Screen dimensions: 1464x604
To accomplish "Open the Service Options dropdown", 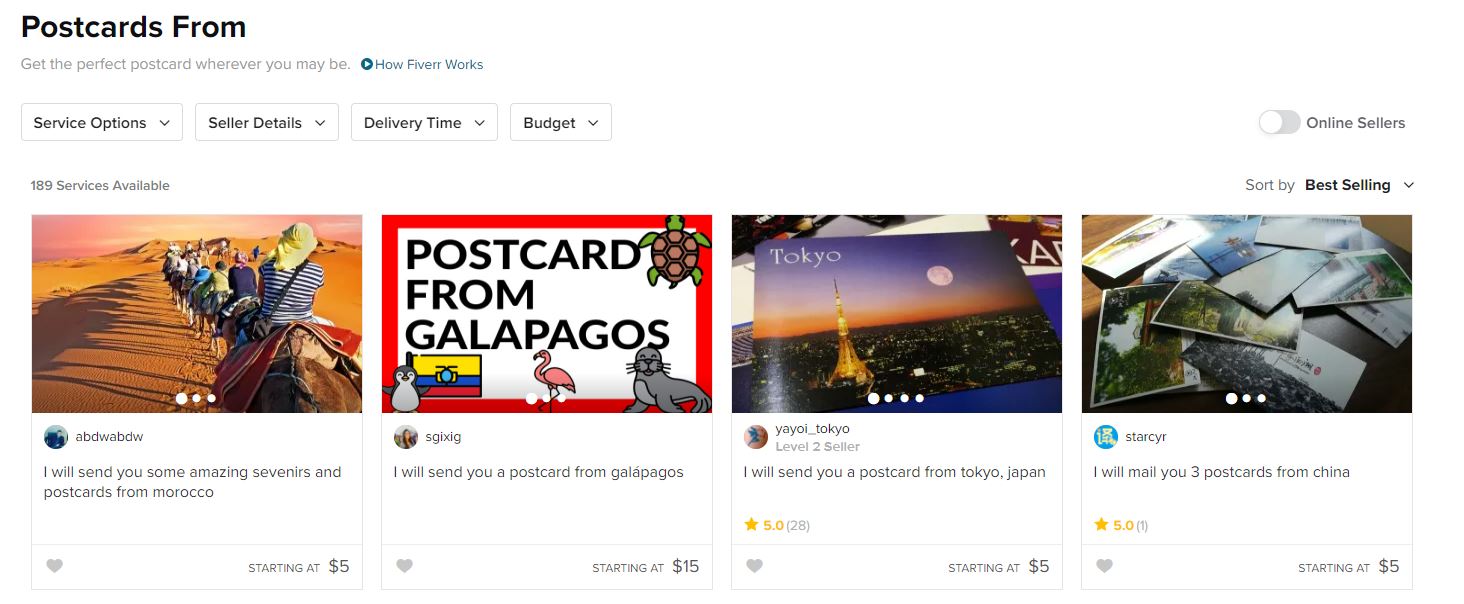I will point(102,122).
